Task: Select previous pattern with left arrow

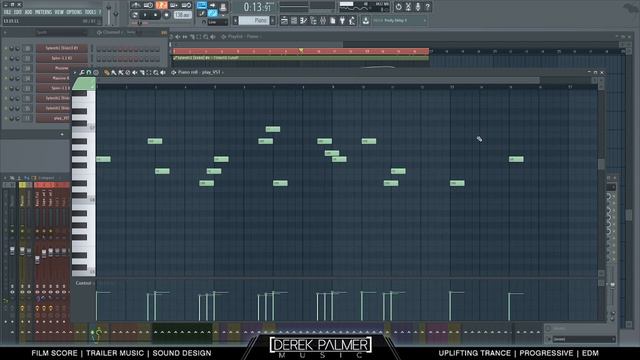Action: pos(236,20)
